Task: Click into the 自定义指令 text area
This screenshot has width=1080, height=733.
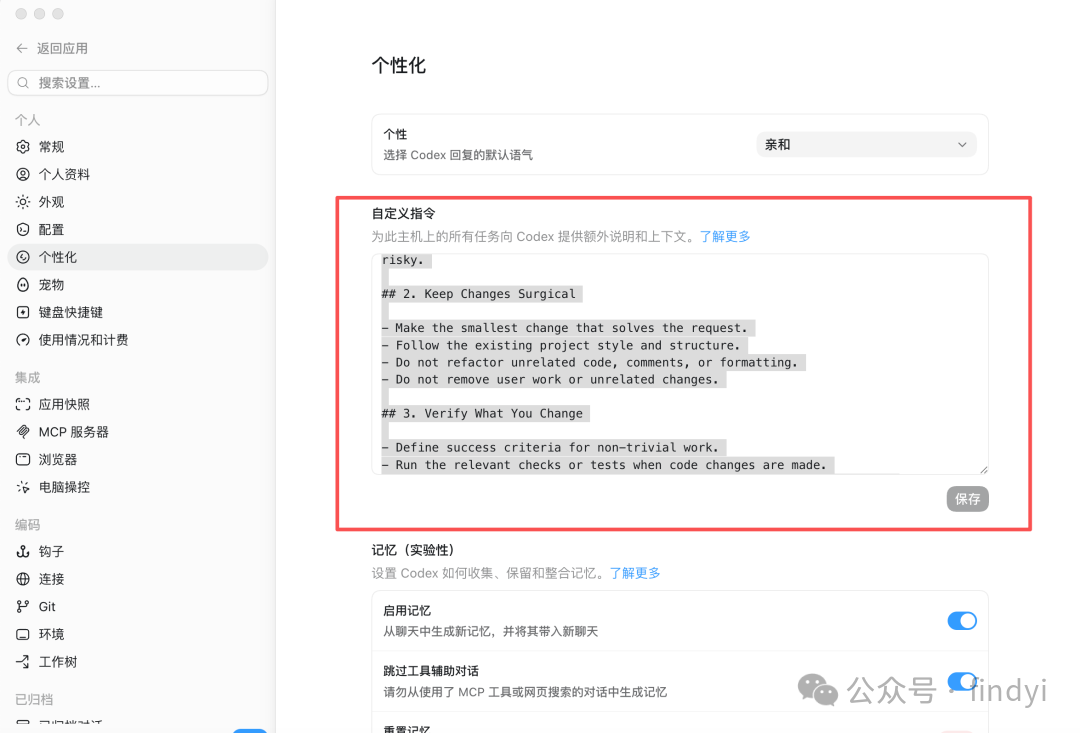Action: click(680, 364)
